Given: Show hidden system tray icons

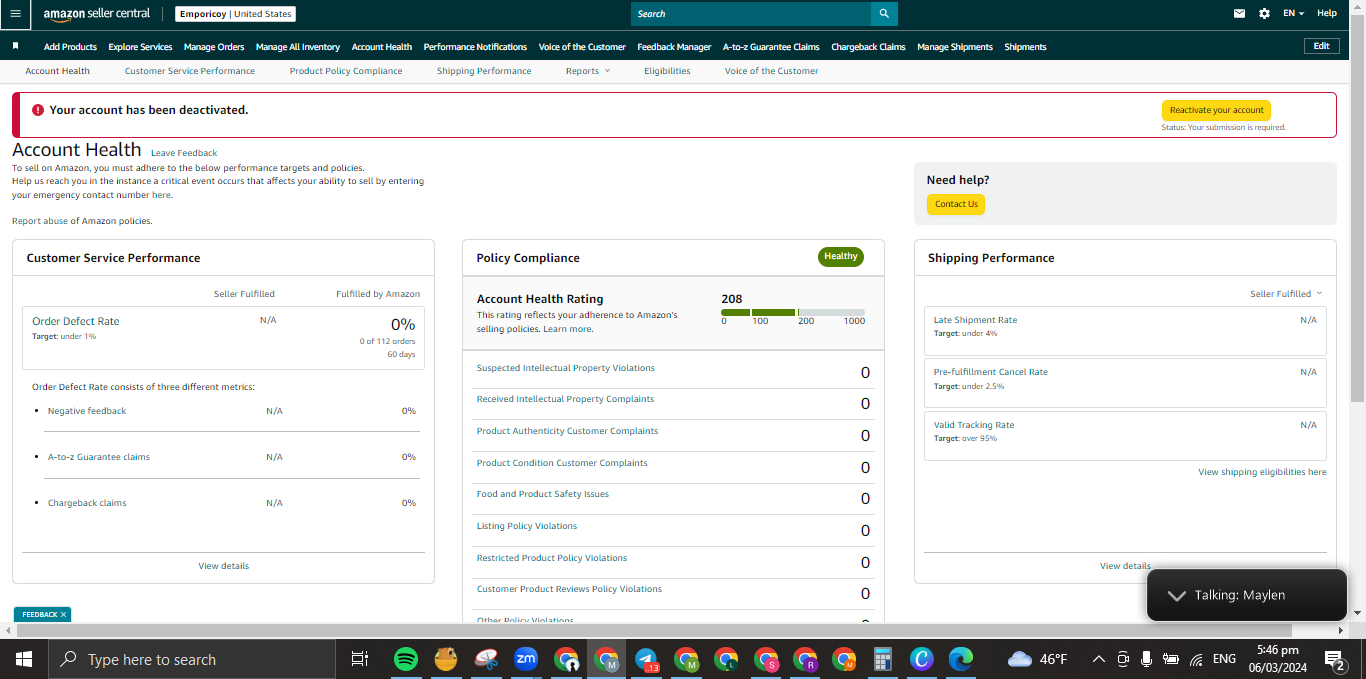Looking at the screenshot, I should pos(1099,659).
